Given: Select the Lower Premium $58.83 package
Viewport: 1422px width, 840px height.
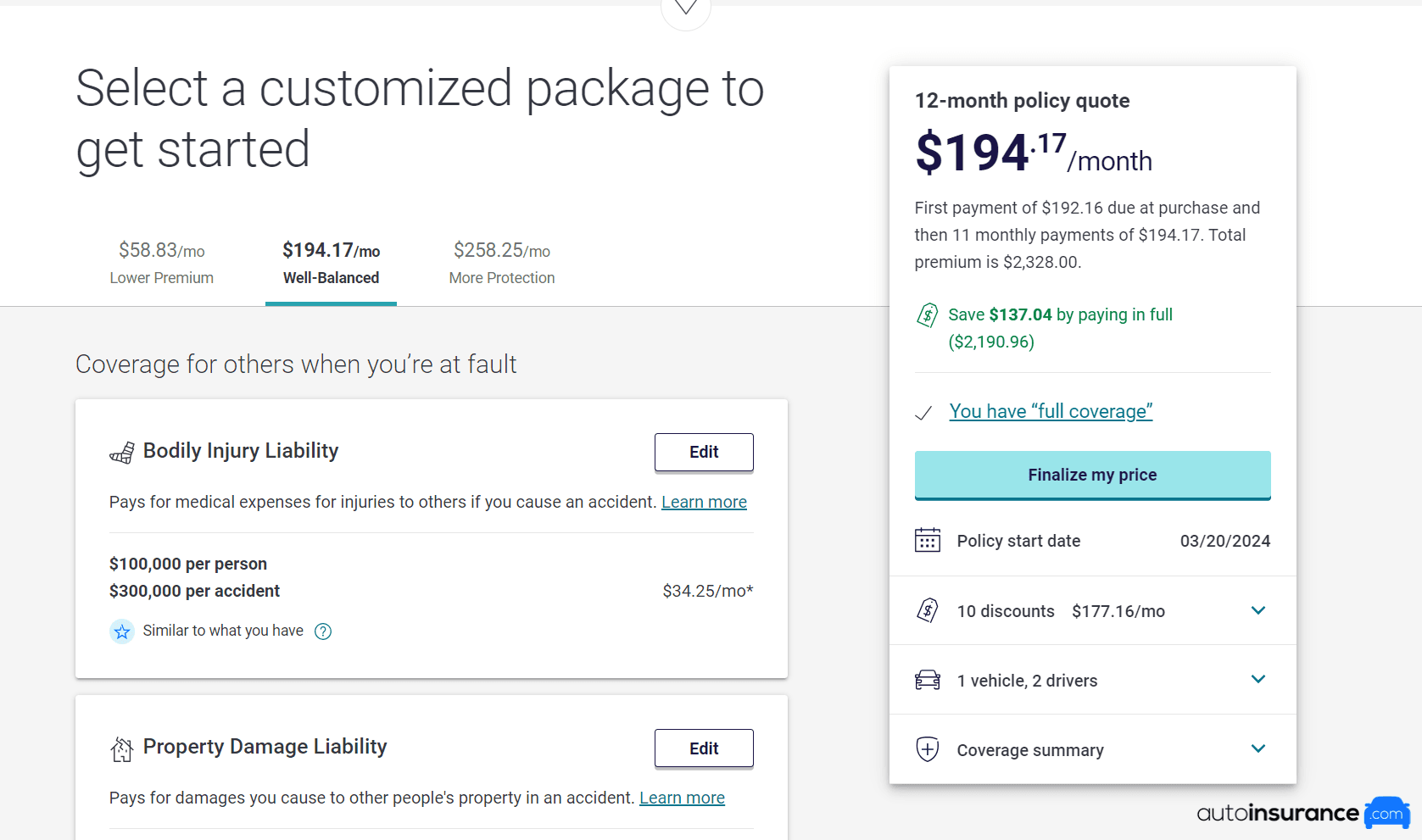Looking at the screenshot, I should click(161, 262).
